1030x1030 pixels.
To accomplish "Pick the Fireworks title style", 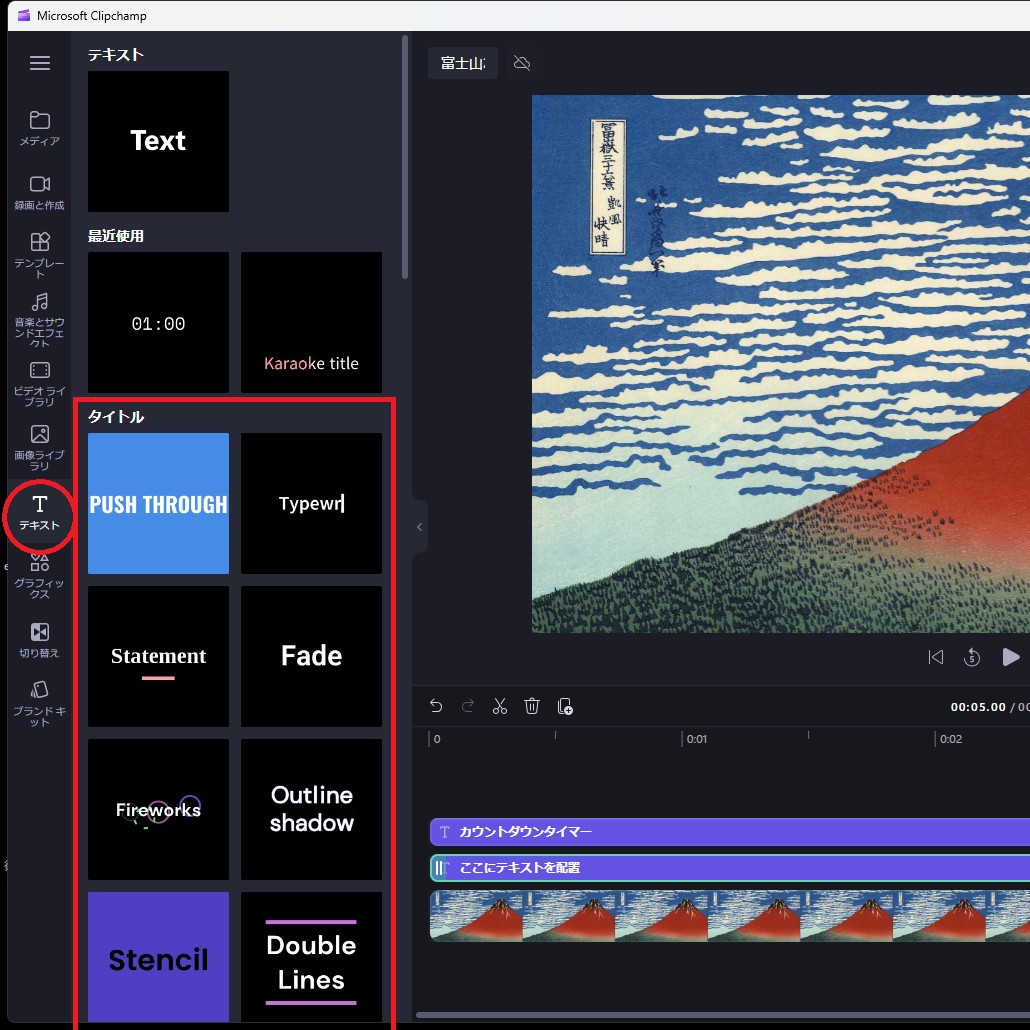I will pyautogui.click(x=158, y=809).
